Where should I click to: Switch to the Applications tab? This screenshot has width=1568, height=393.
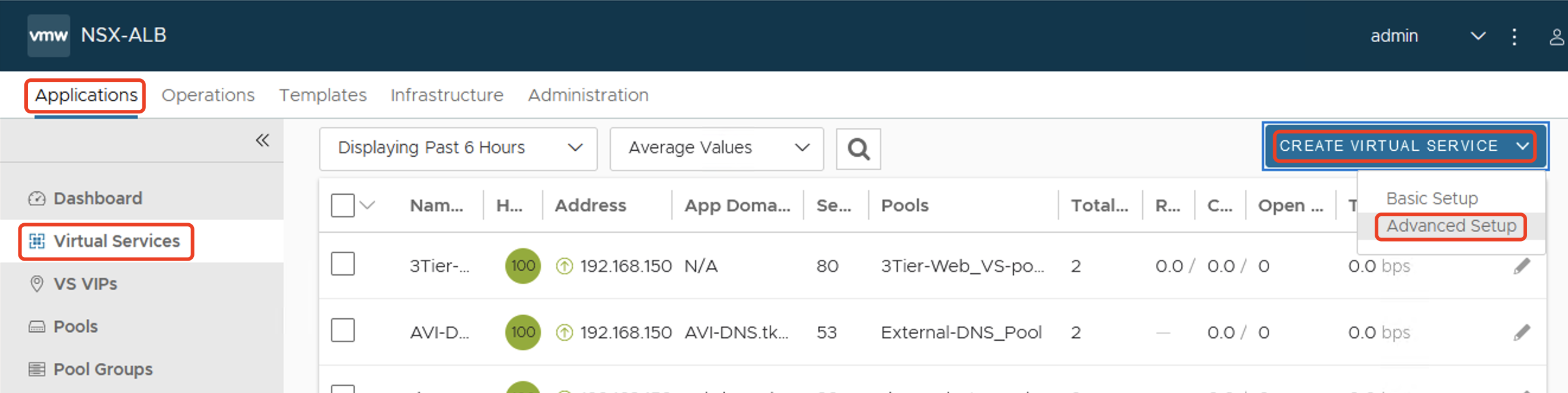(86, 95)
